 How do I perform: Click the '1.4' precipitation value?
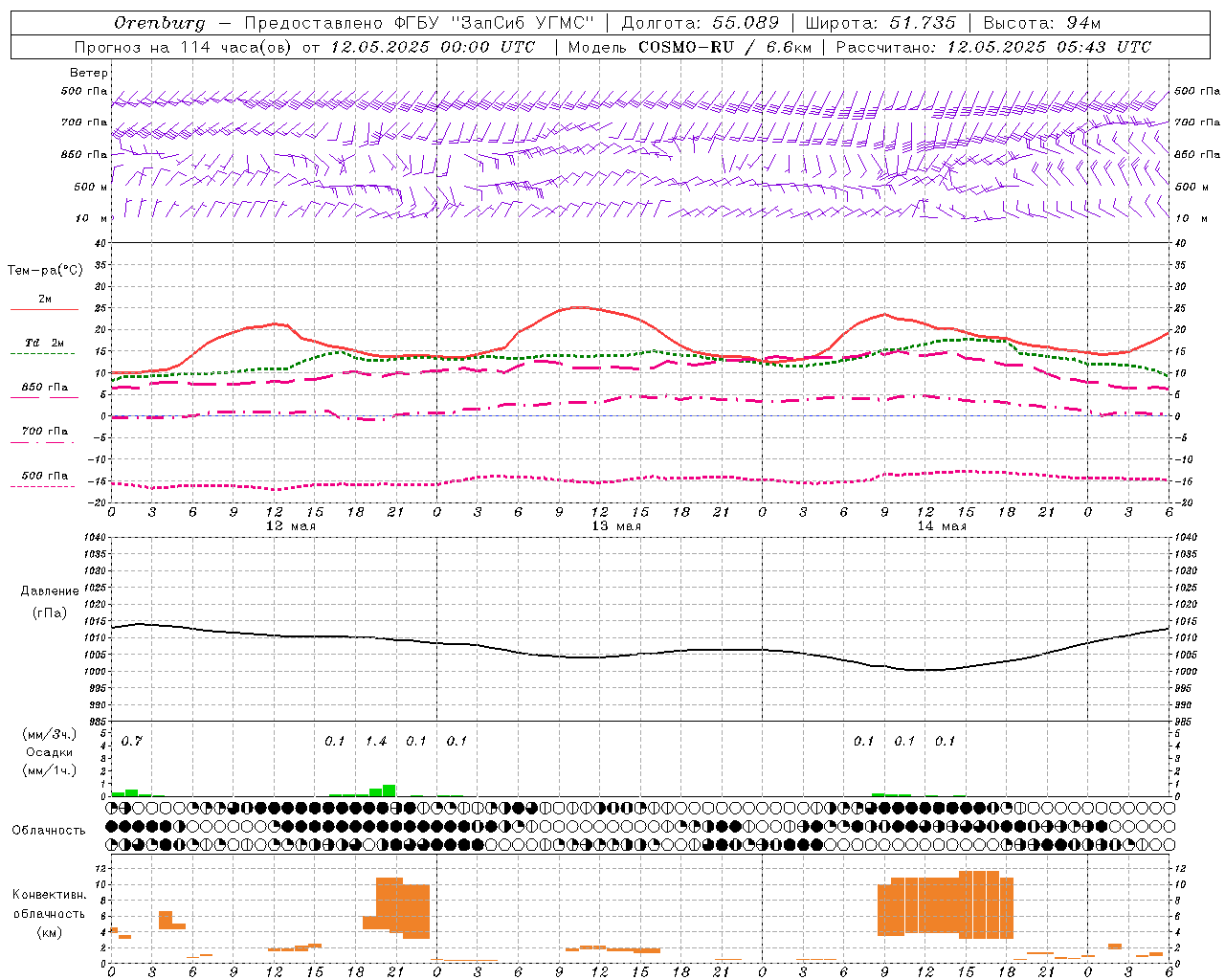point(376,741)
